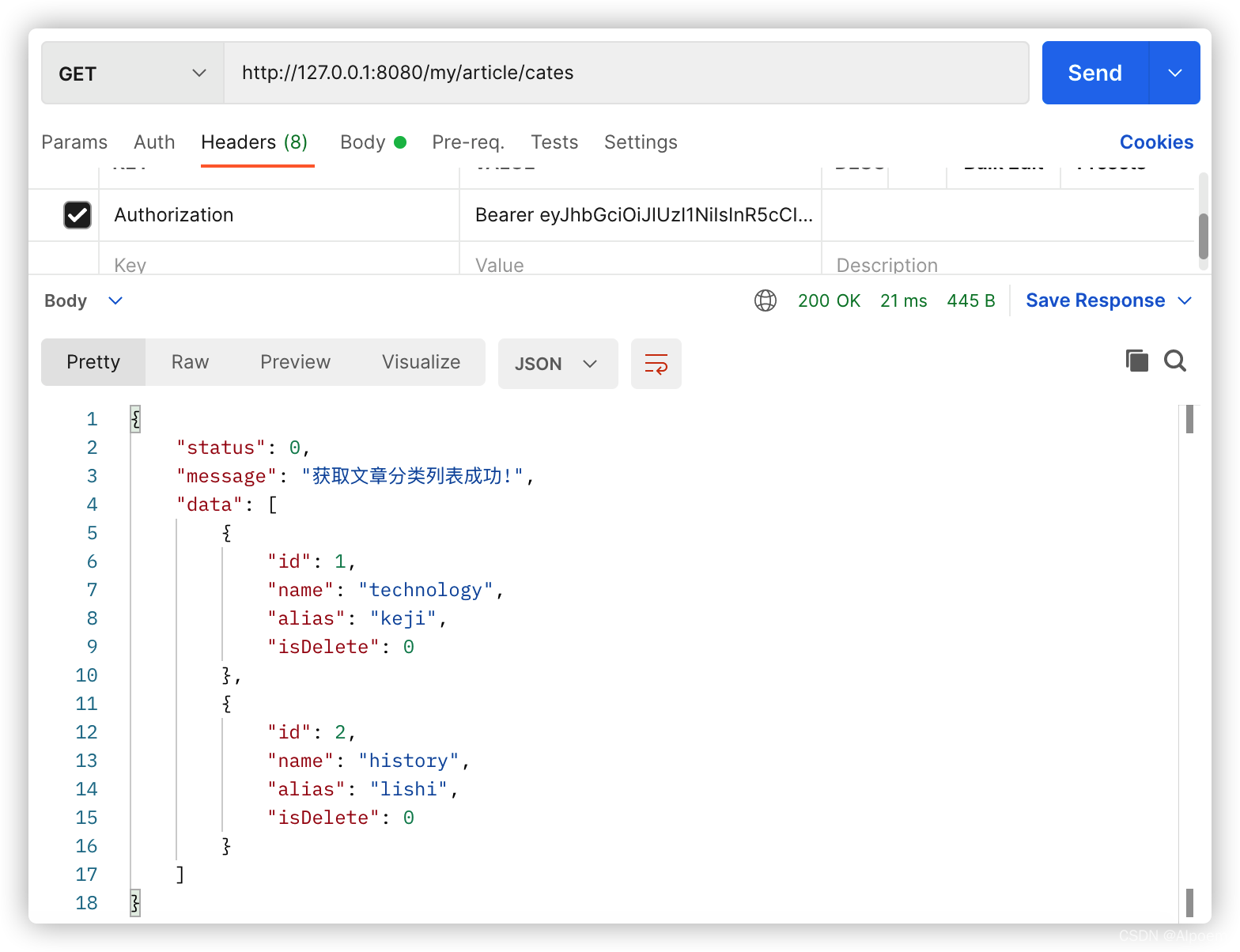Toggle the line wrap icon
The image size is (1240, 952).
point(656,364)
